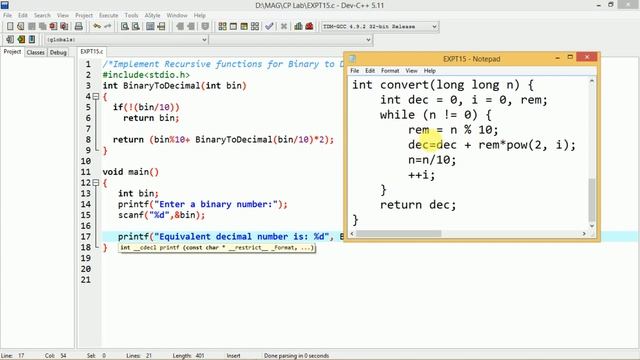The width and height of the screenshot is (640, 360).
Task: Click the Save file toolbar icon
Action: [32, 27]
